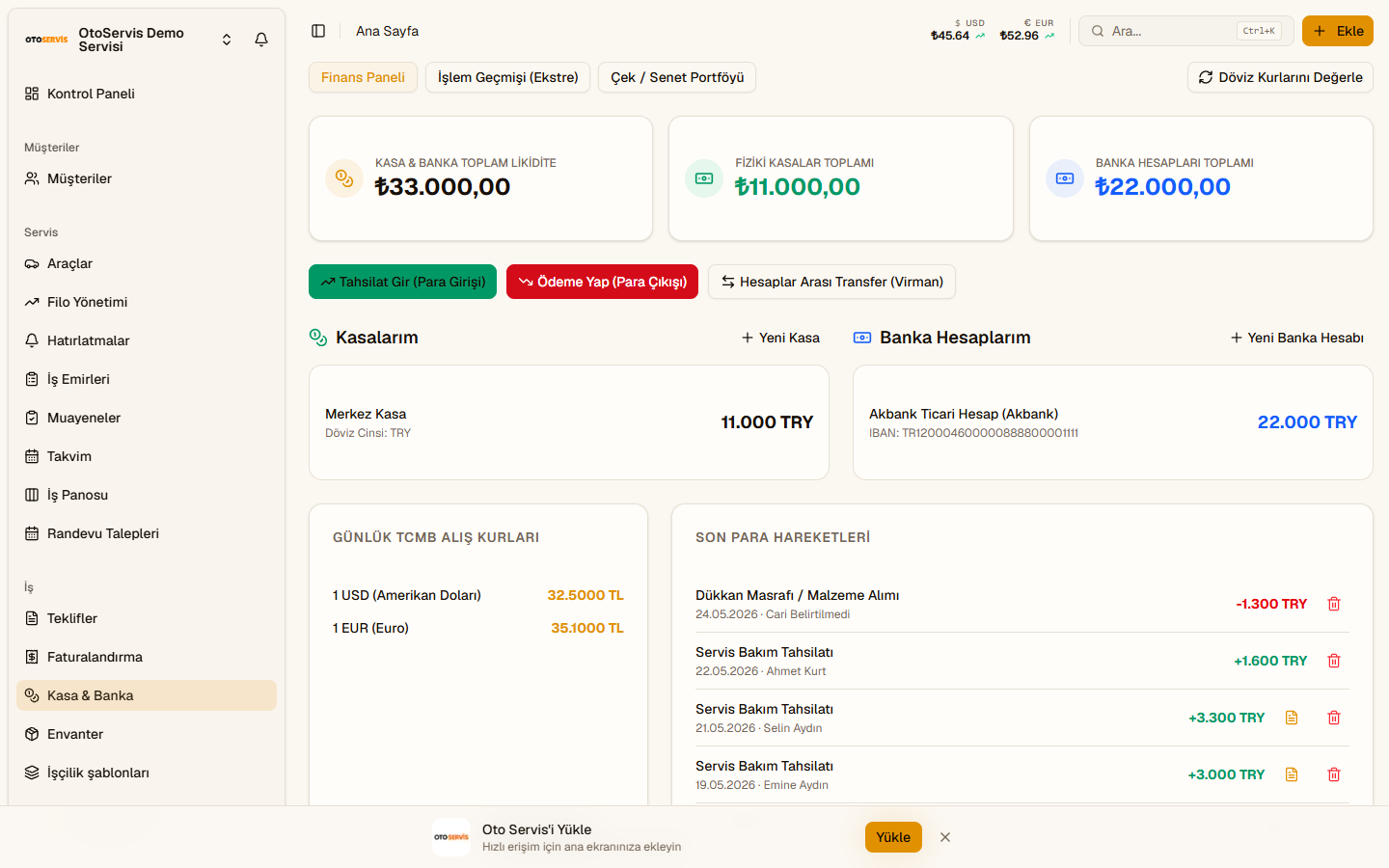The image size is (1389, 868).
Task: Open Hesaplar Arası Transfer (Virman)
Action: [831, 282]
